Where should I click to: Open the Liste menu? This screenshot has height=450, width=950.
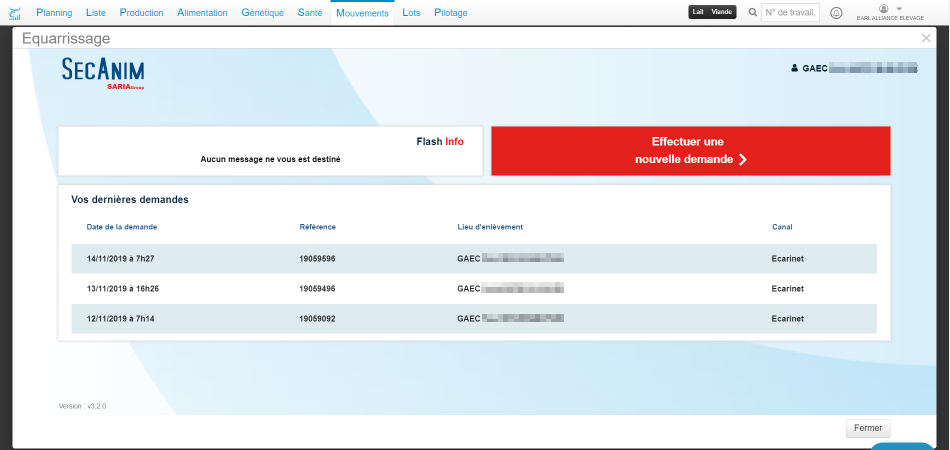[96, 13]
